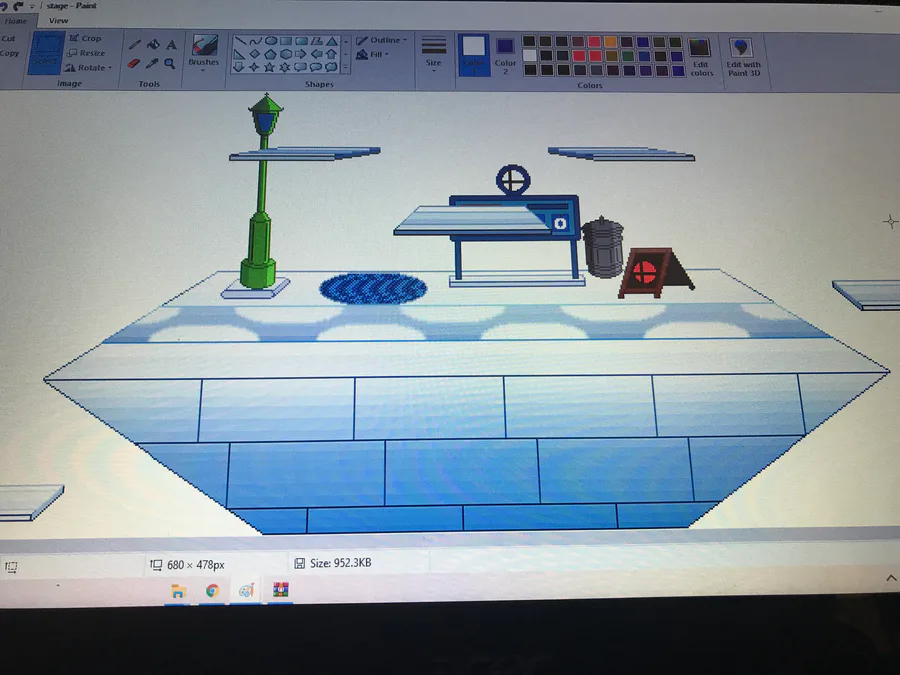Choose the Four-point star shape
Image resolution: width=900 pixels, height=675 pixels.
[x=254, y=68]
